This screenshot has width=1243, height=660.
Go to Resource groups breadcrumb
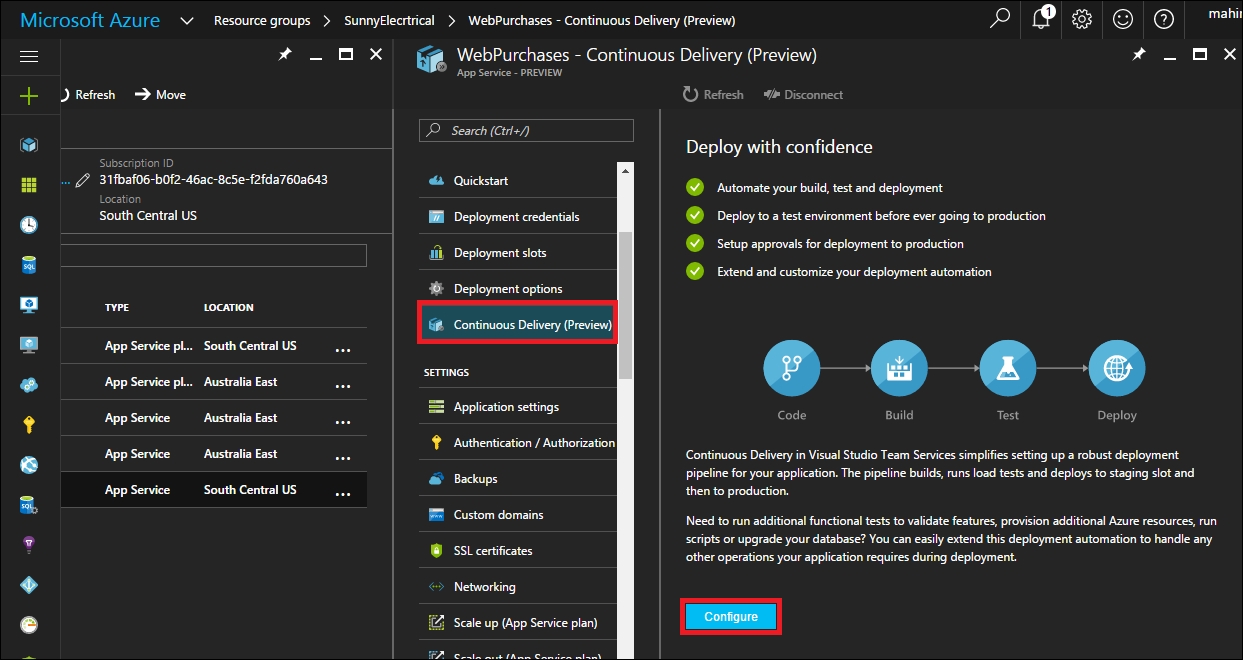coord(262,20)
